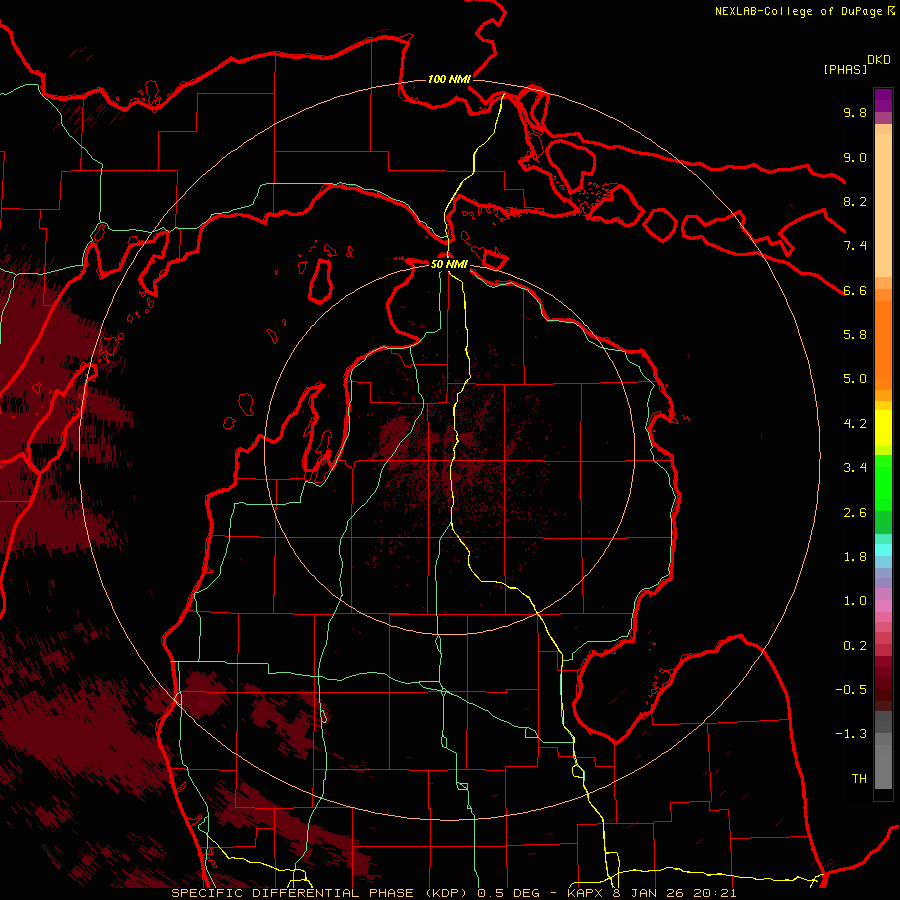Click the 1.8 legend value
The width and height of the screenshot is (900, 900).
pyautogui.click(x=855, y=557)
